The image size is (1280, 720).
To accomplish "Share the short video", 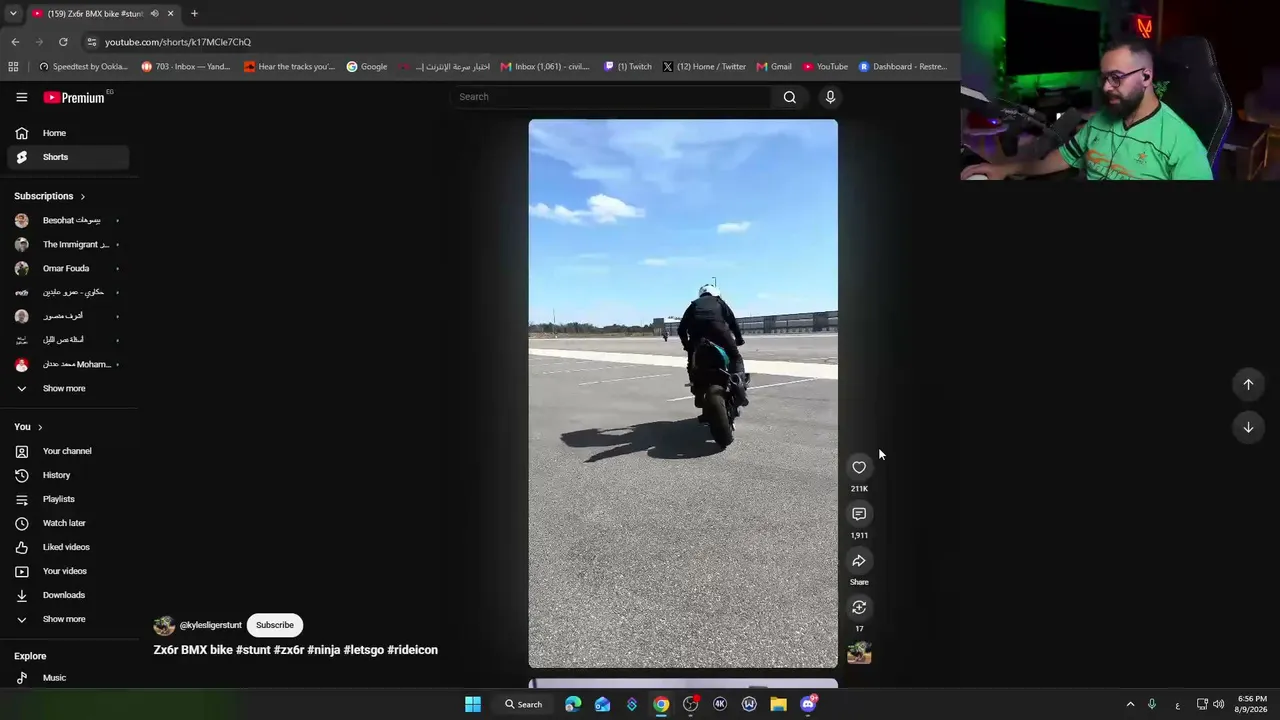I will [859, 561].
